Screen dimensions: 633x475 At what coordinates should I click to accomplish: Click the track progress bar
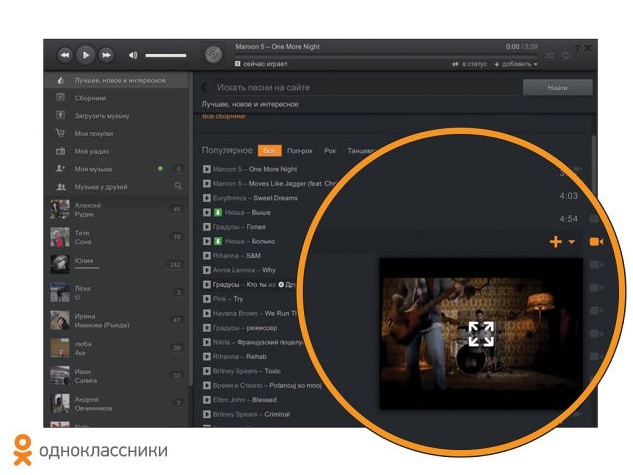pyautogui.click(x=386, y=54)
